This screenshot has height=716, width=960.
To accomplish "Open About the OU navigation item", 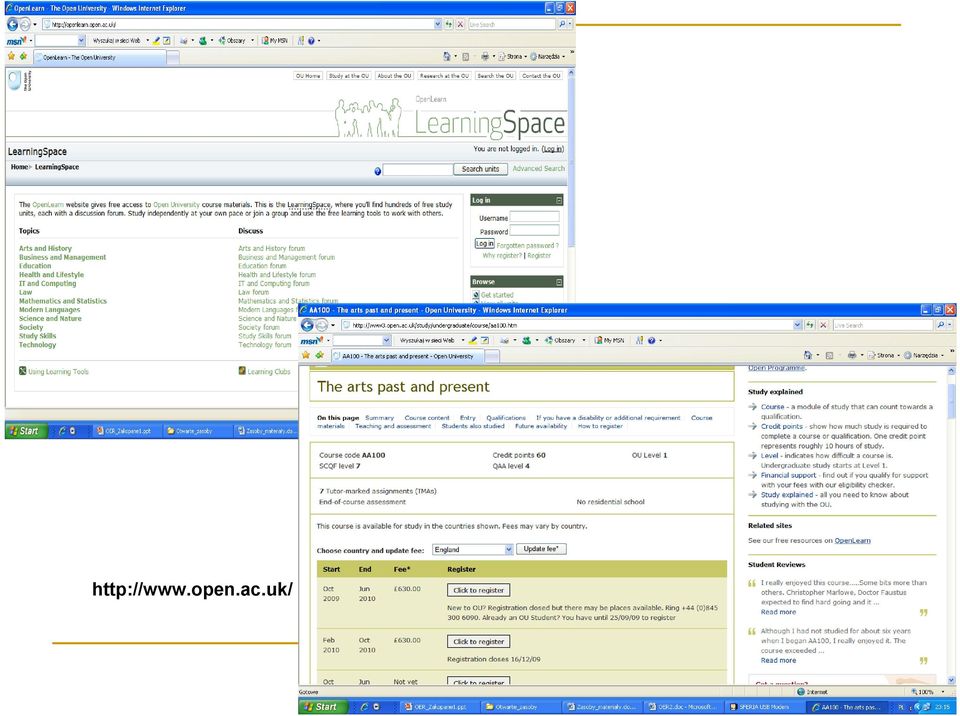I will [x=394, y=76].
